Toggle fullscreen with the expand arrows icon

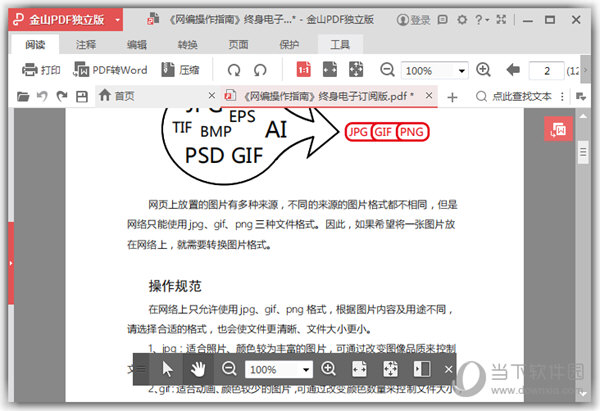(x=501, y=19)
